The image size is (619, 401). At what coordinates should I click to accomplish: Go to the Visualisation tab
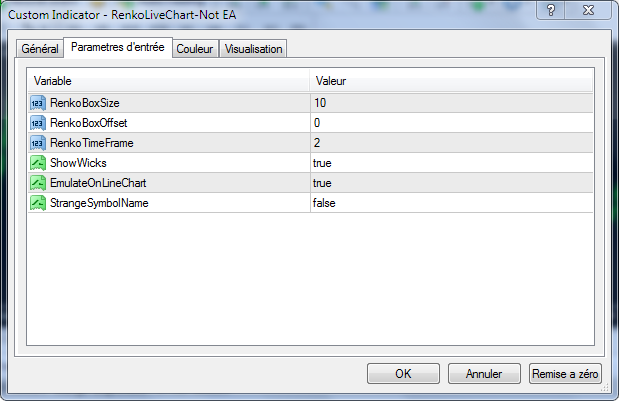click(x=253, y=49)
